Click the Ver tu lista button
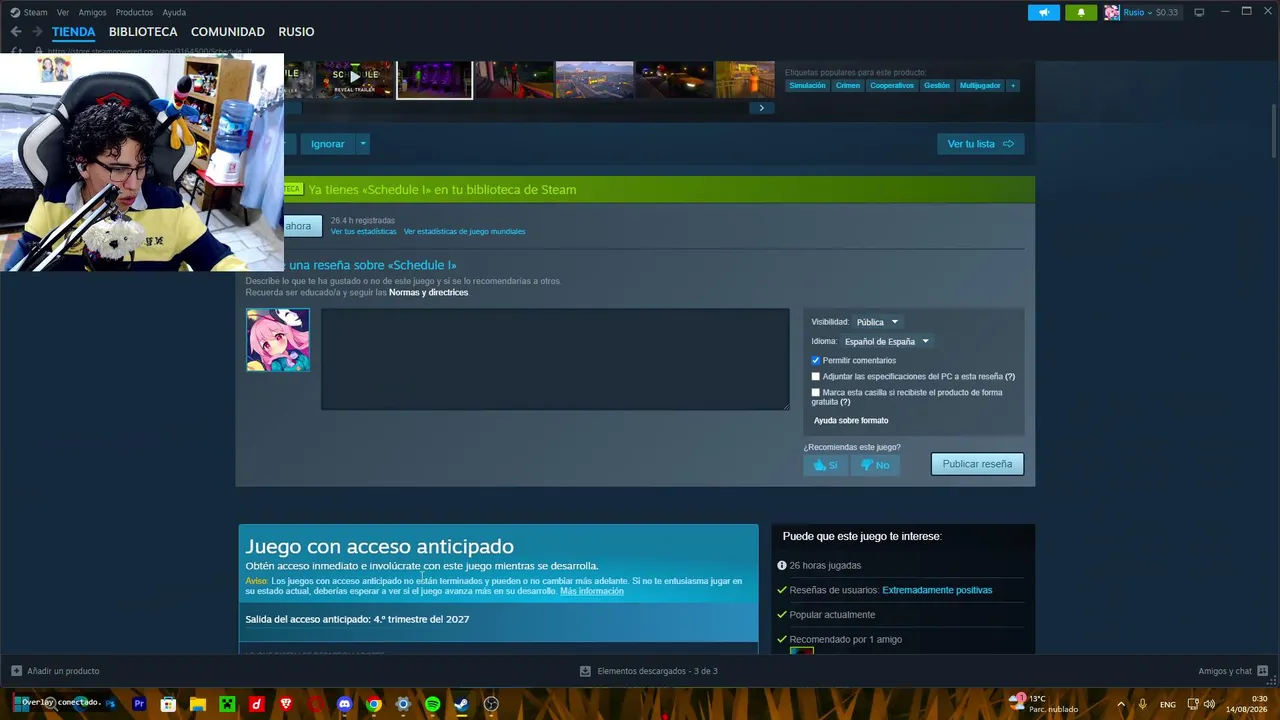The image size is (1280, 720). point(980,144)
